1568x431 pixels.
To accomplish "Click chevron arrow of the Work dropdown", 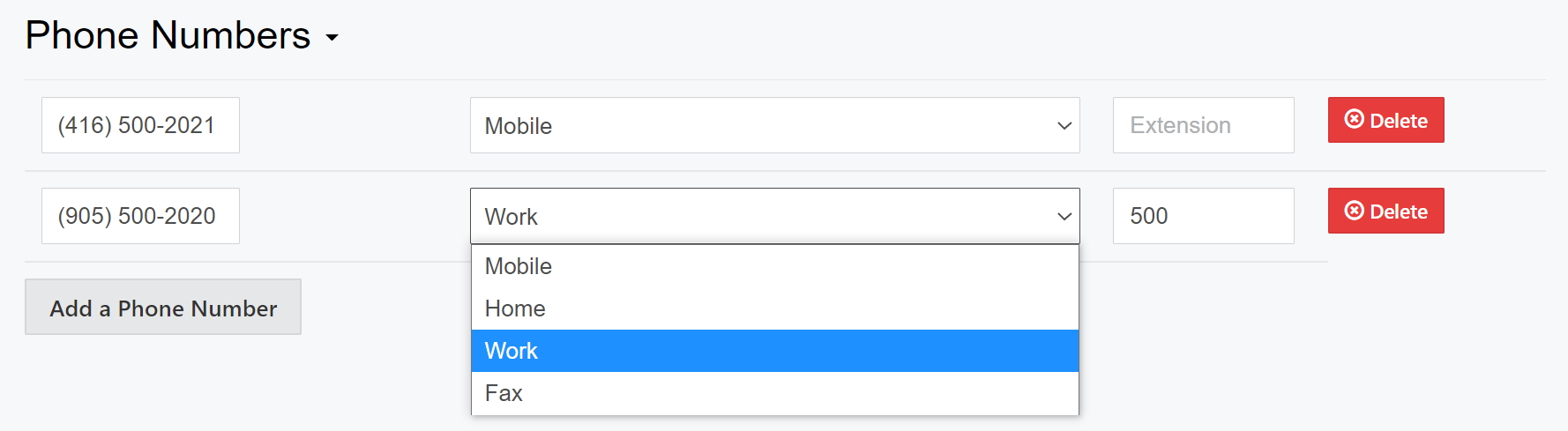I will coord(1064,217).
